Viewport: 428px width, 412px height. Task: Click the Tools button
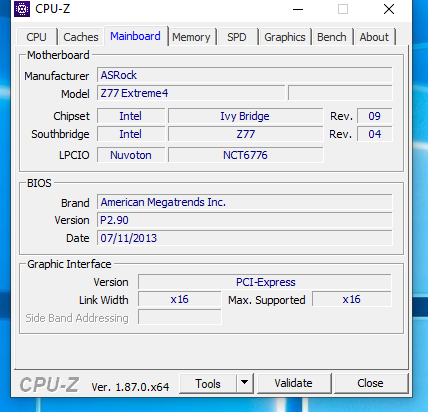pos(208,383)
